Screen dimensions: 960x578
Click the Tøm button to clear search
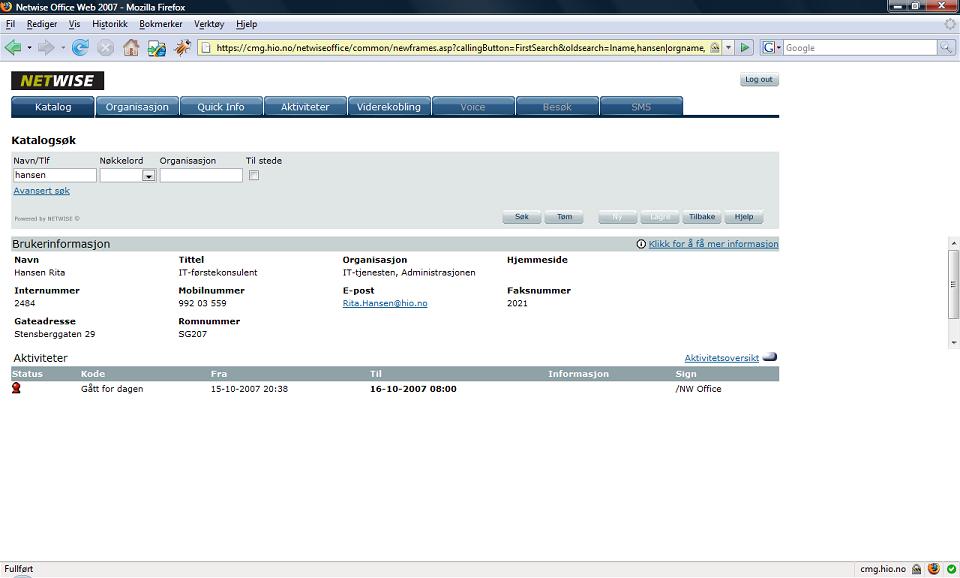[564, 217]
